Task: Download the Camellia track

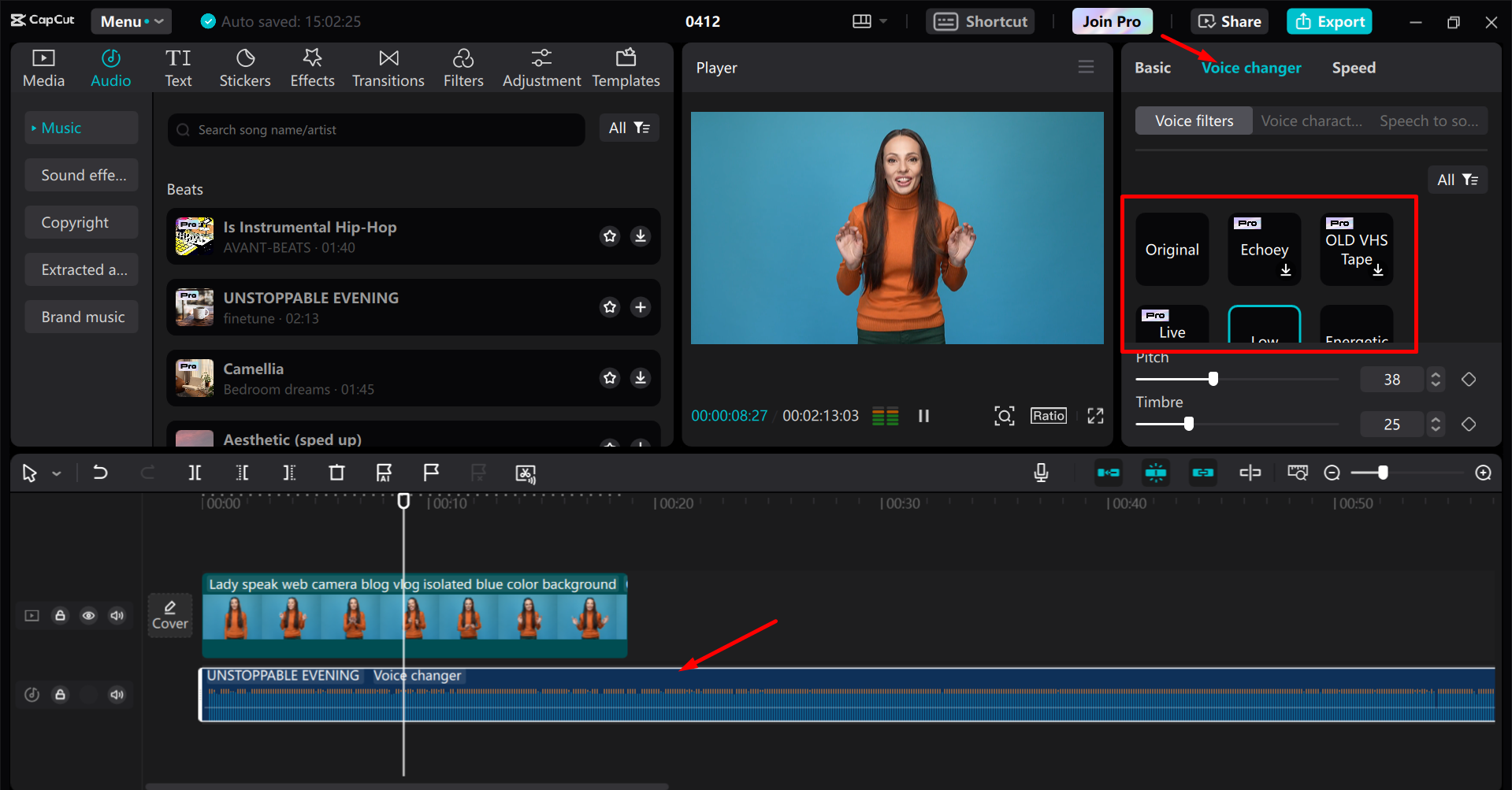Action: pyautogui.click(x=641, y=378)
